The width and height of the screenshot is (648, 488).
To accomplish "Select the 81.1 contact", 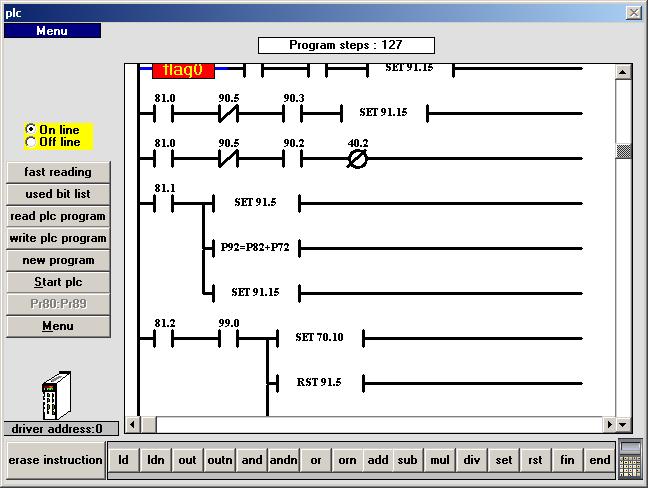I will click(164, 203).
